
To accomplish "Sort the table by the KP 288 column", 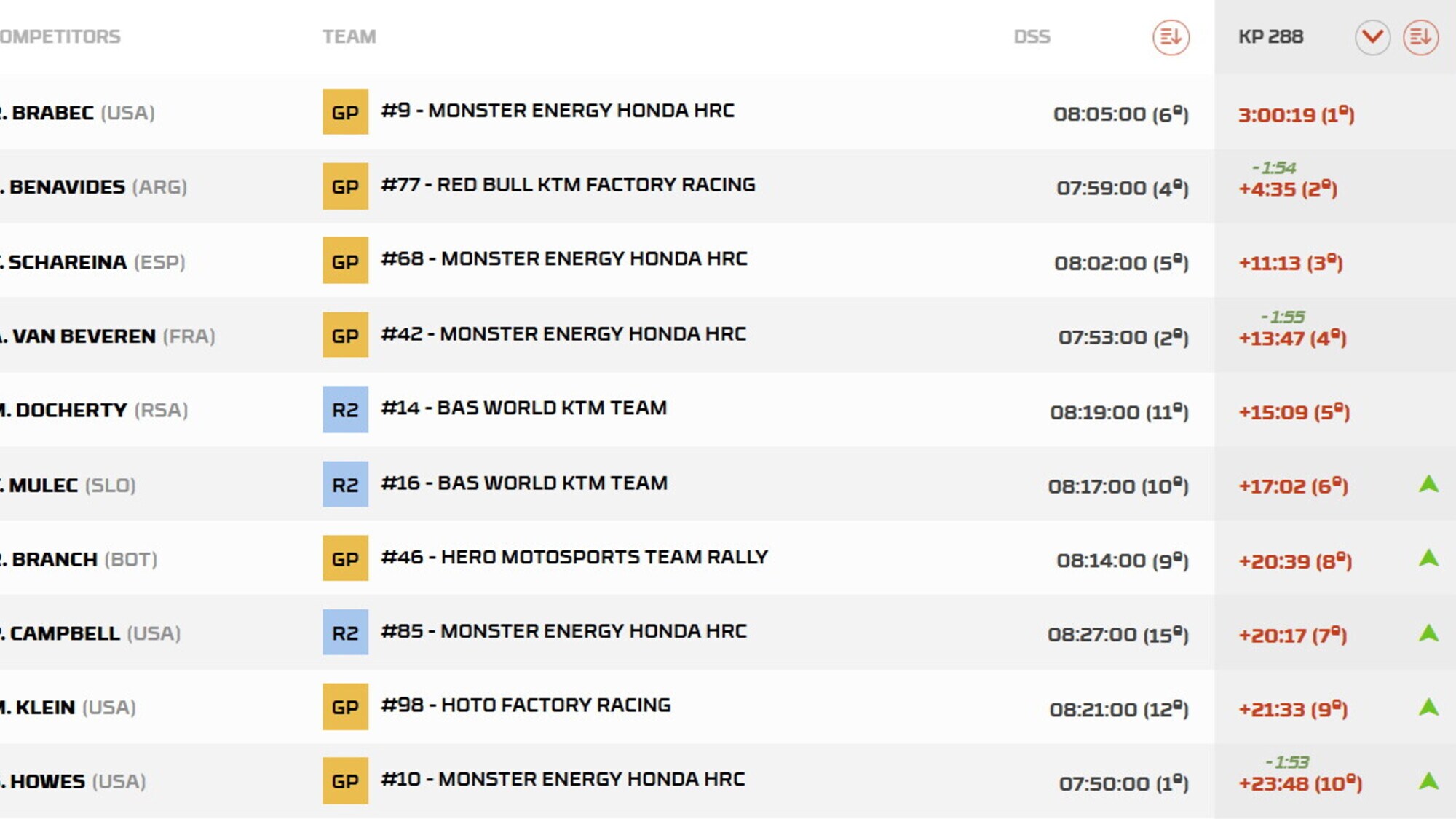I will 1420,37.
